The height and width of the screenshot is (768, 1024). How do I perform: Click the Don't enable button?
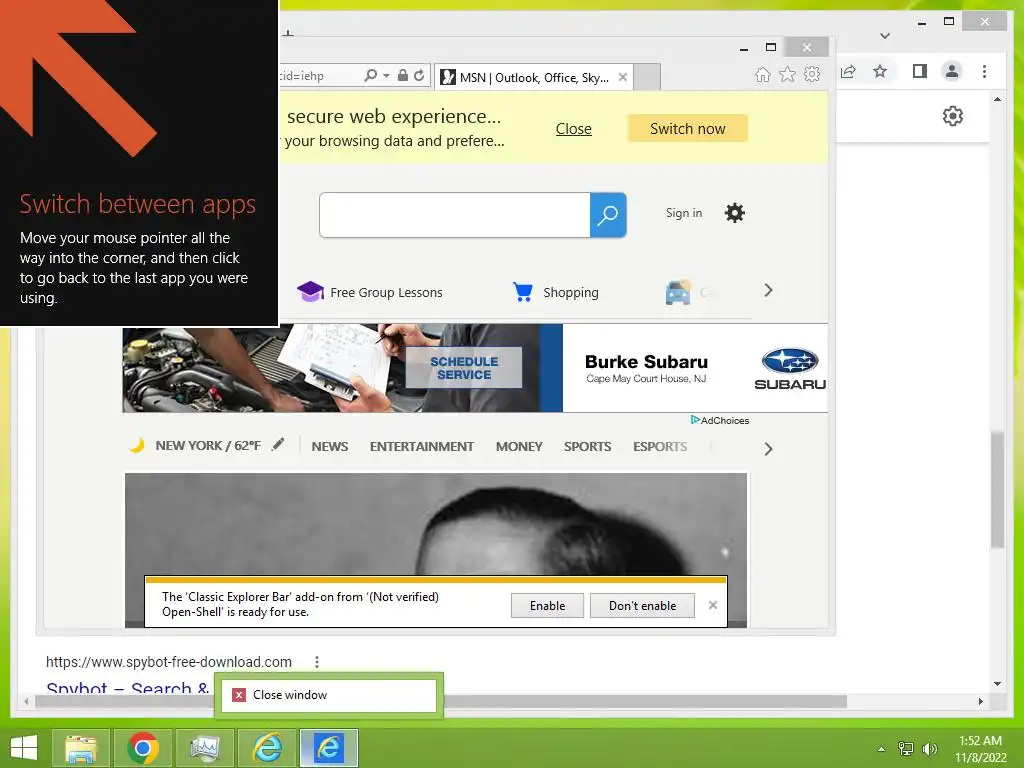643,605
